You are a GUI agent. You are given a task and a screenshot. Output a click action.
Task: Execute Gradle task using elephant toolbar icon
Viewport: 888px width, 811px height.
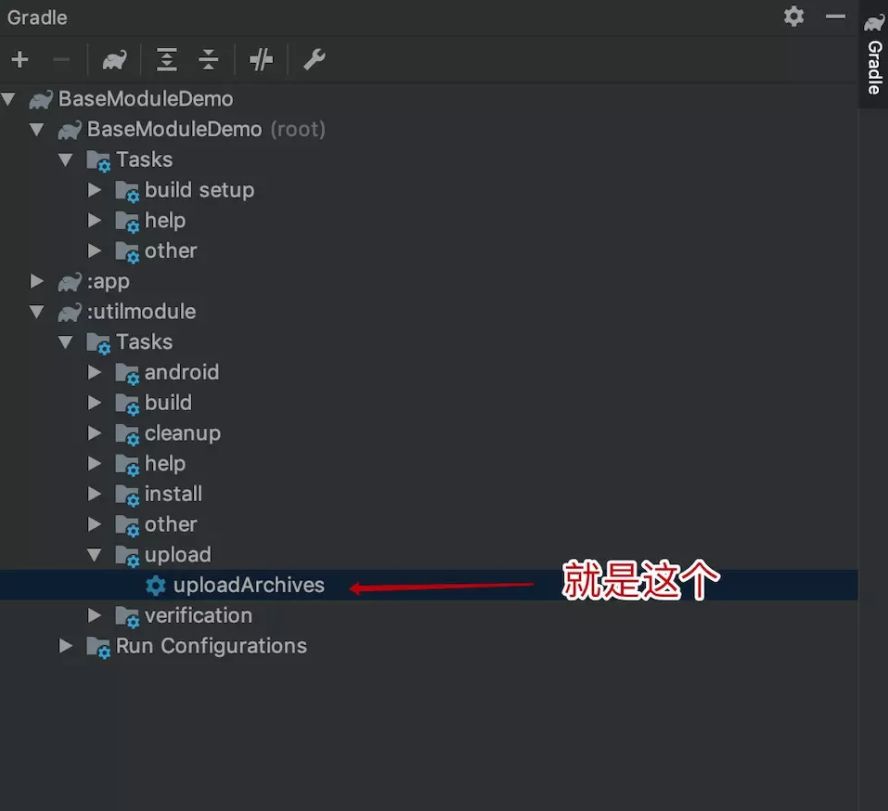pyautogui.click(x=114, y=59)
